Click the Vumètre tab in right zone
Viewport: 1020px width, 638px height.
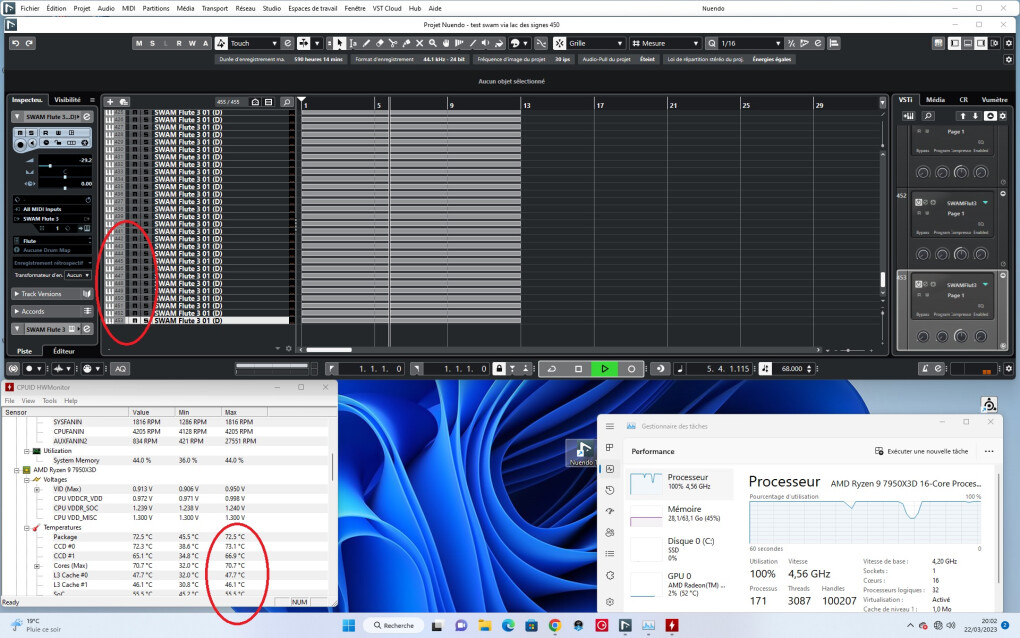click(x=994, y=100)
